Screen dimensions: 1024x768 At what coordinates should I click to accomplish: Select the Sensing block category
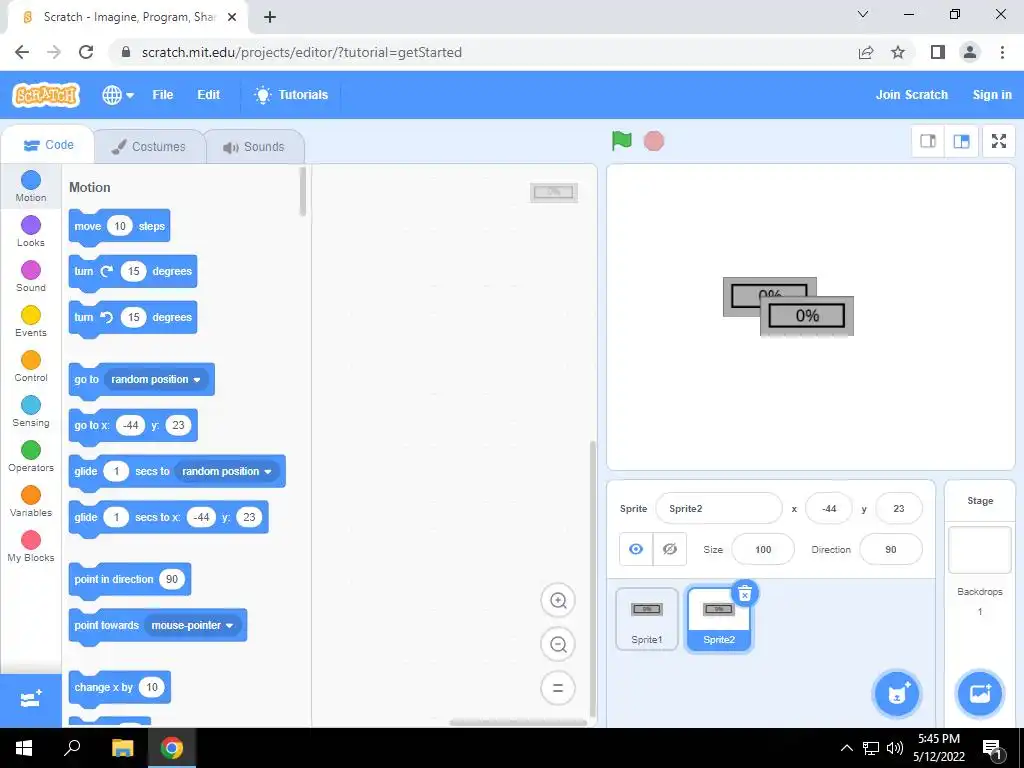pos(31,411)
